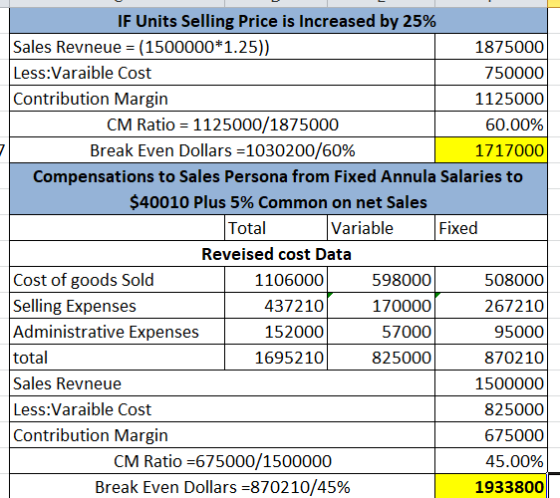
Task: Select grand total 1695210
Action: coord(276,357)
